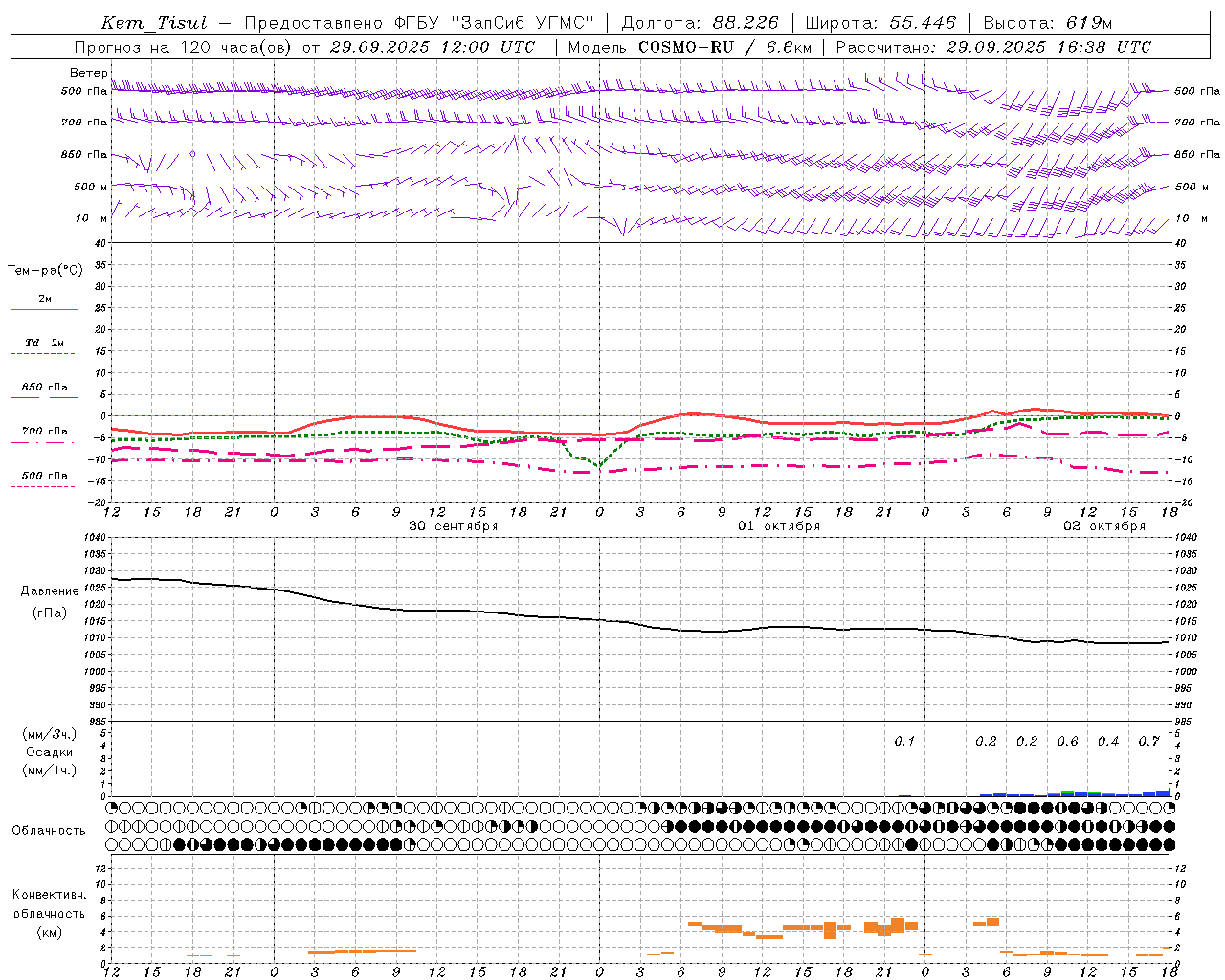Click the "Конвективн." convective label
The image size is (1225, 980).
tap(50, 895)
